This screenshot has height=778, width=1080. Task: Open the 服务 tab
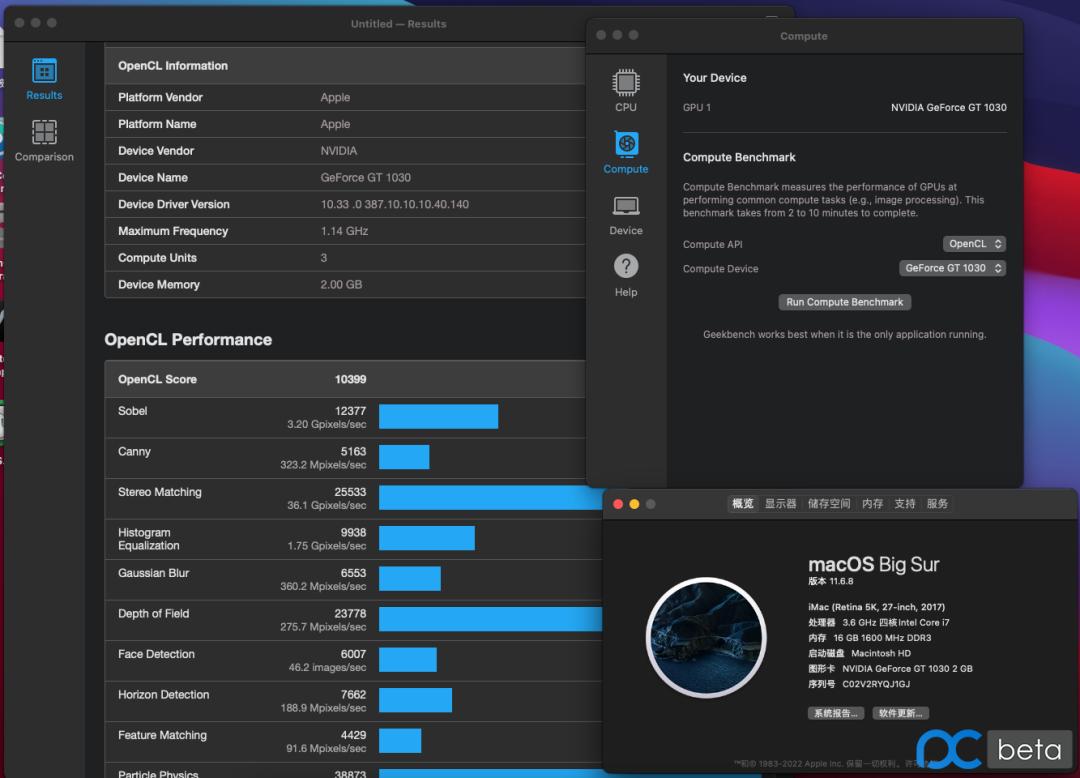click(x=937, y=504)
